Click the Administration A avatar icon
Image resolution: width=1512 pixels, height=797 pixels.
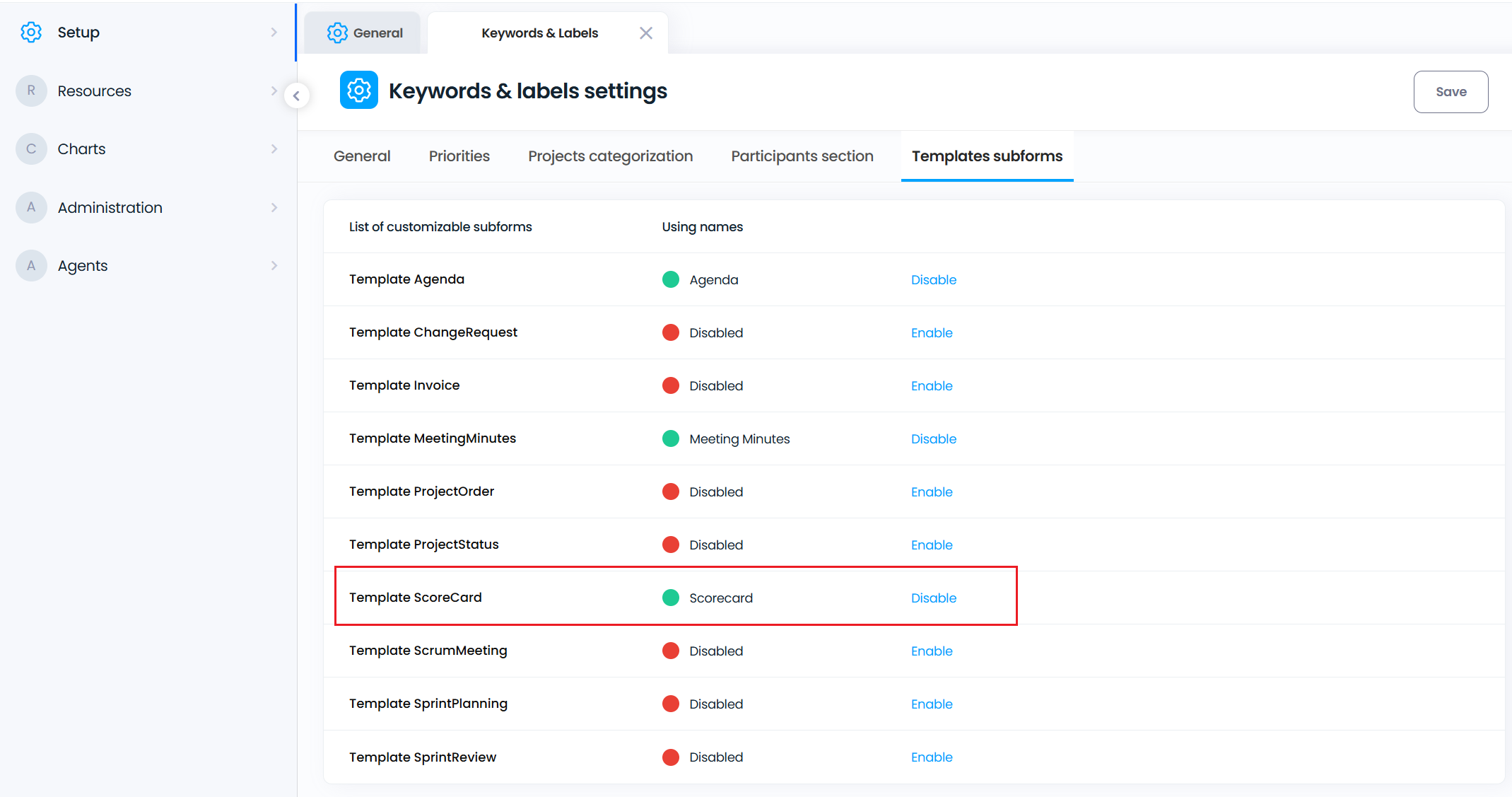tap(31, 207)
